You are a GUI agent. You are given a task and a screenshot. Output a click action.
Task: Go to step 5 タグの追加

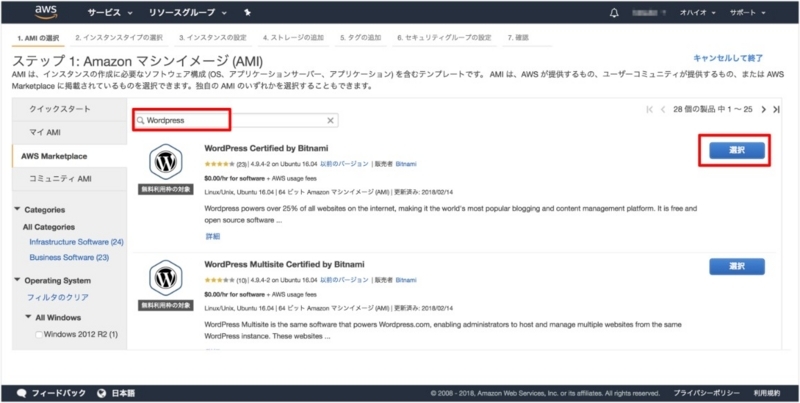pyautogui.click(x=361, y=38)
